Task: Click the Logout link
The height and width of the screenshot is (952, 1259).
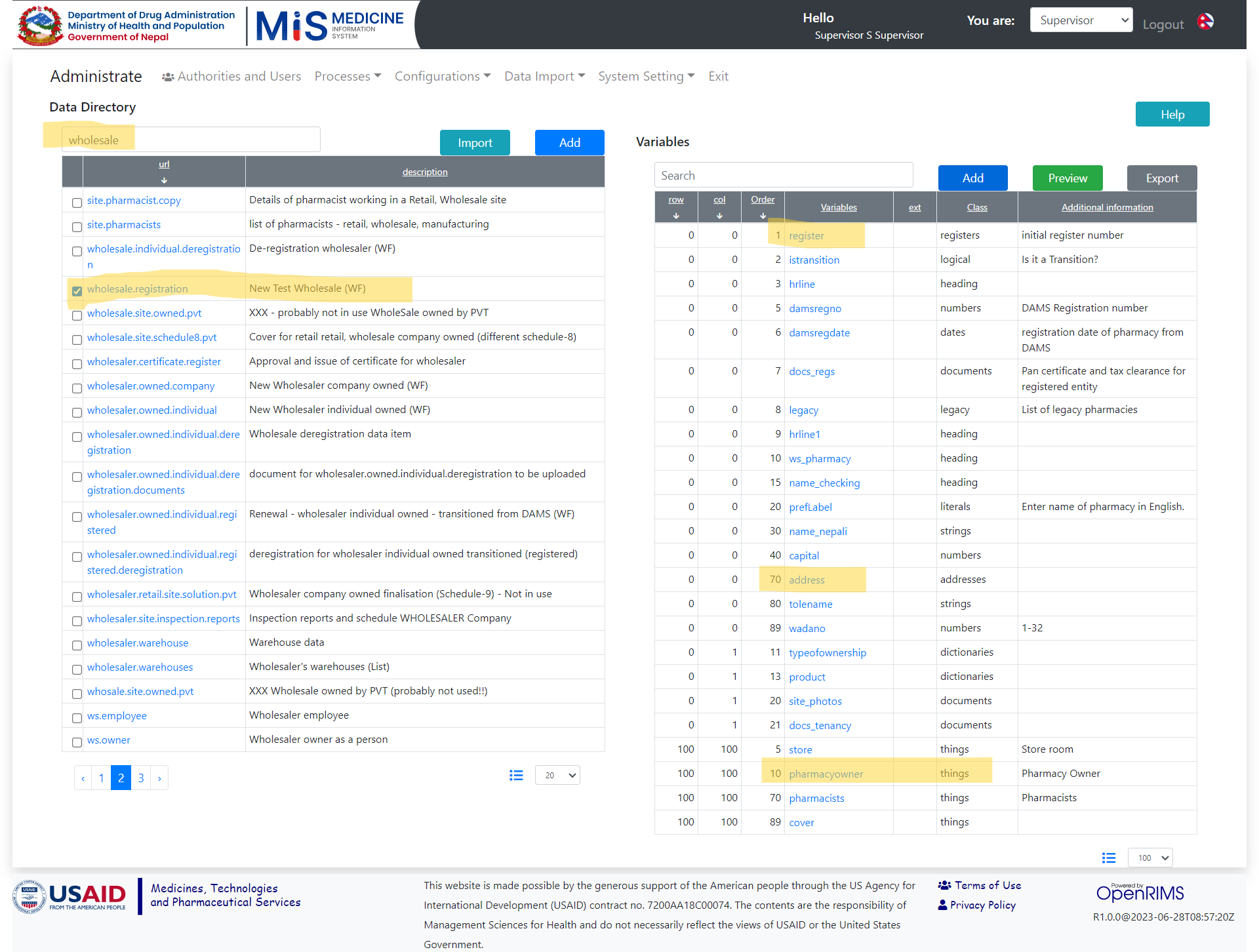Action: [x=1163, y=24]
